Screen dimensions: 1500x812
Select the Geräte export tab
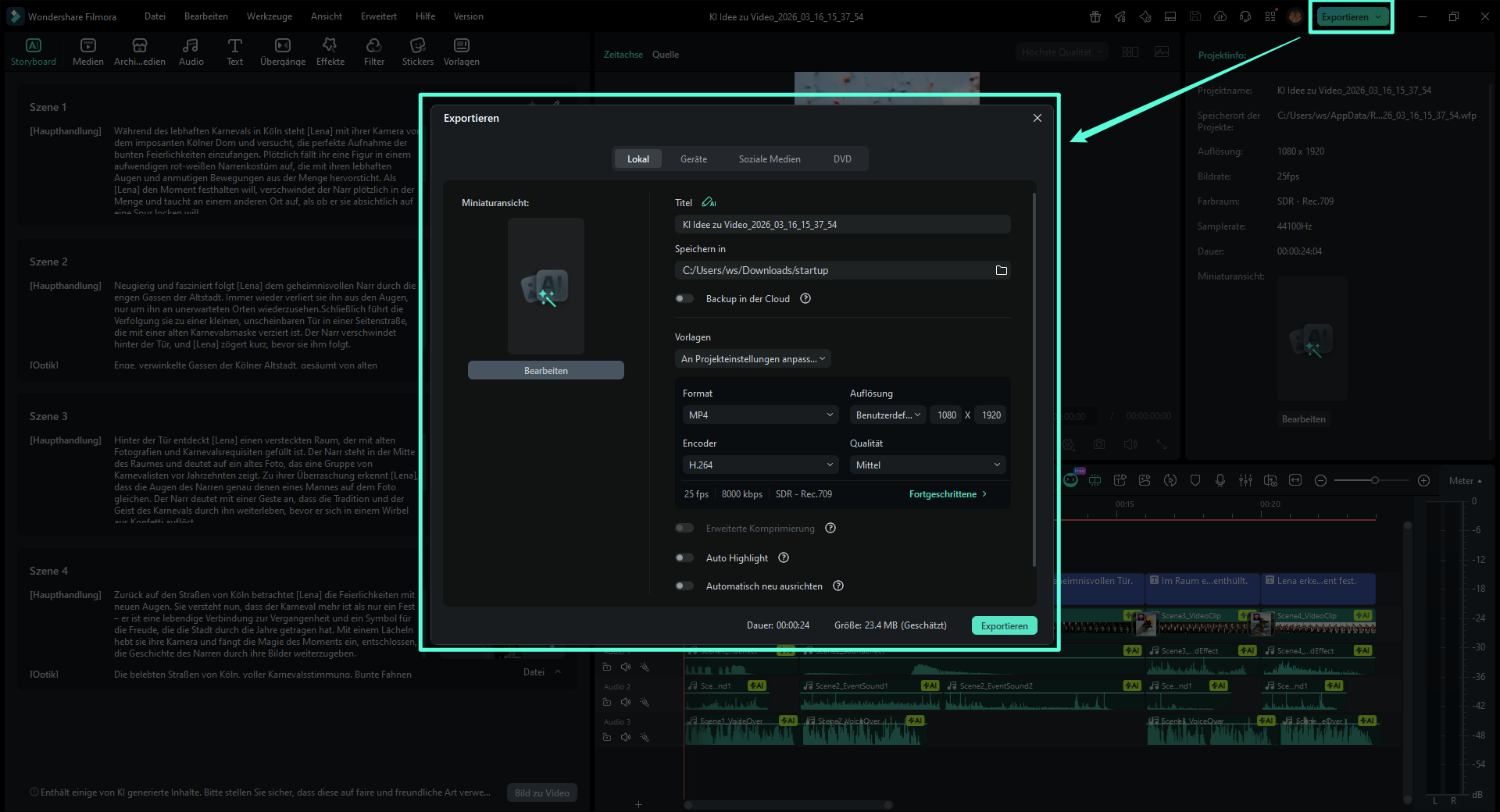coord(693,158)
